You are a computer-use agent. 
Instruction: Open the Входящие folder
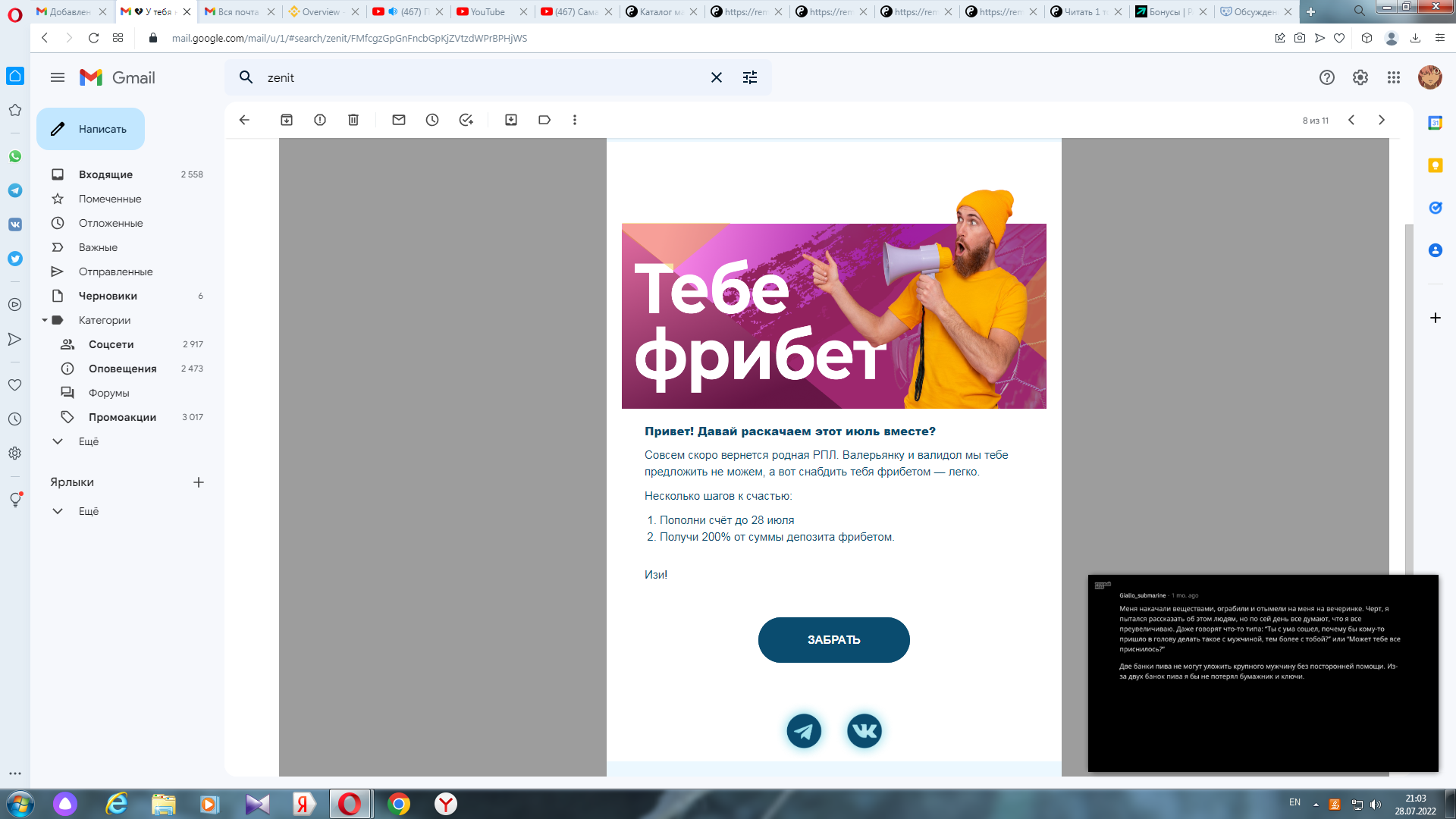tap(105, 174)
